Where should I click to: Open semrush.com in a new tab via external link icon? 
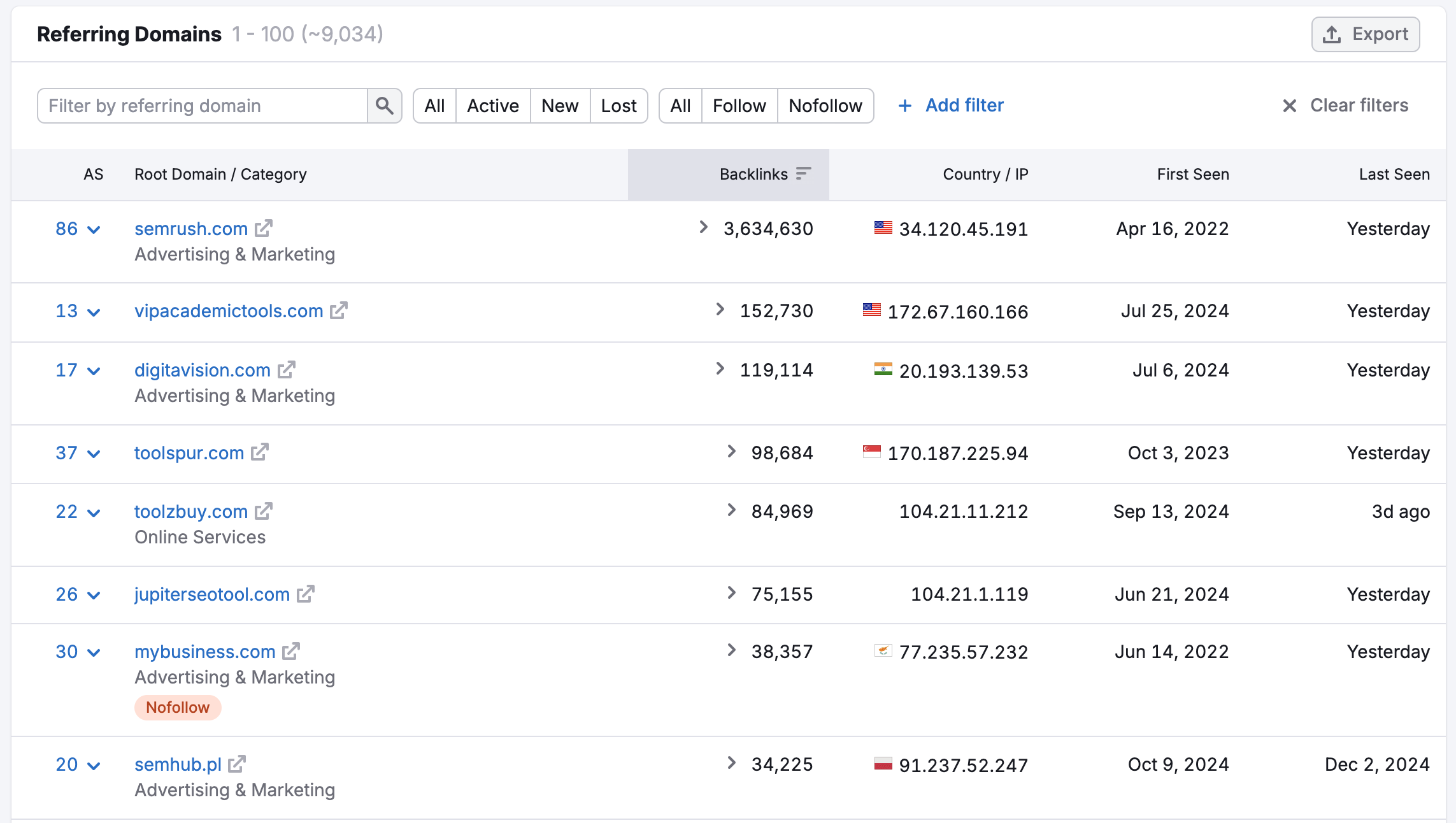coord(263,228)
